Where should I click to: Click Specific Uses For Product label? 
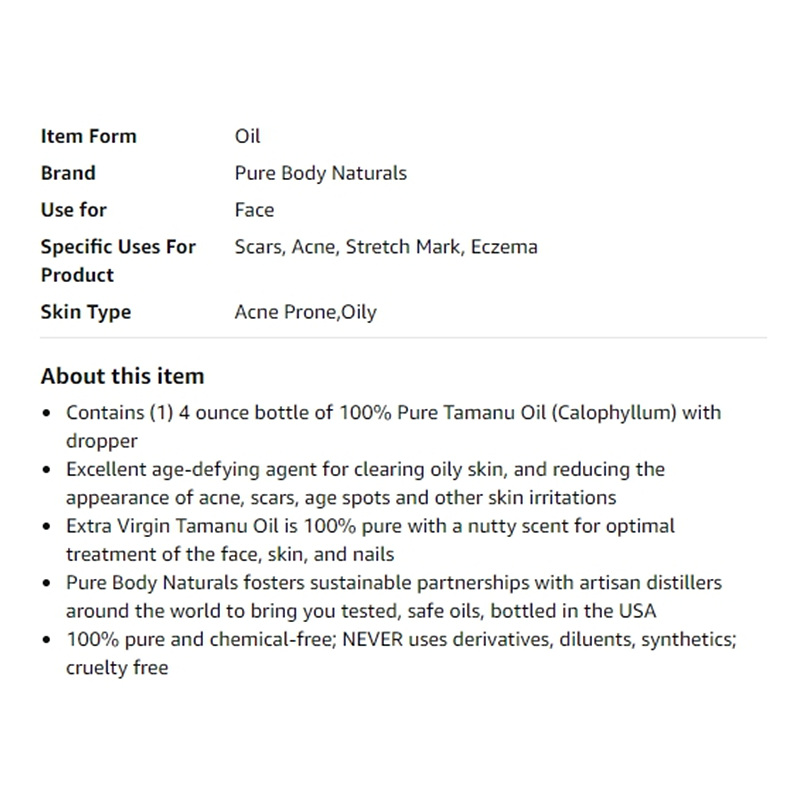(x=118, y=260)
